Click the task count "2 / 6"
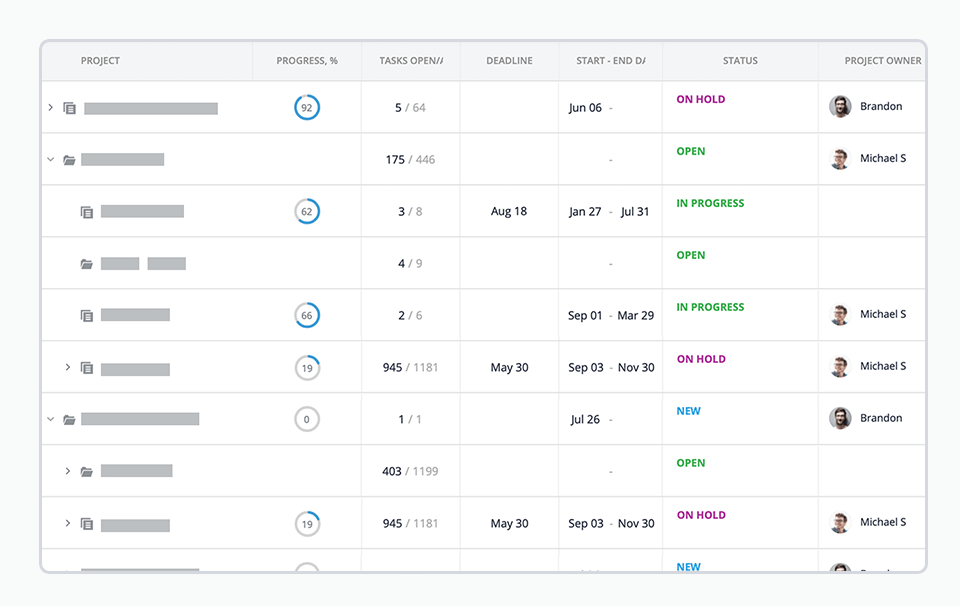This screenshot has width=960, height=606. click(410, 316)
